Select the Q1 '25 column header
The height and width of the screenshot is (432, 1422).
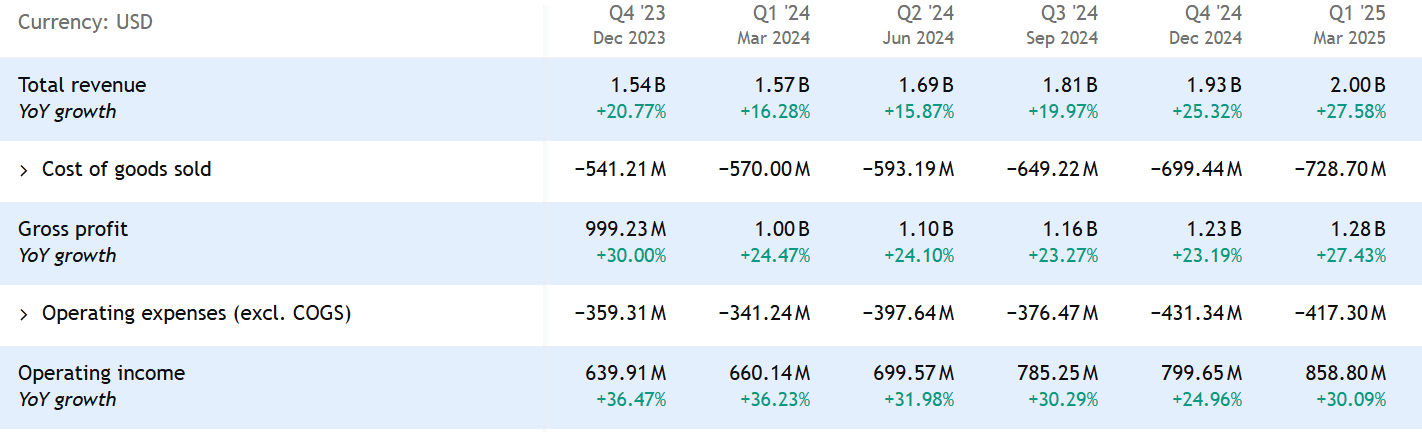(1350, 25)
